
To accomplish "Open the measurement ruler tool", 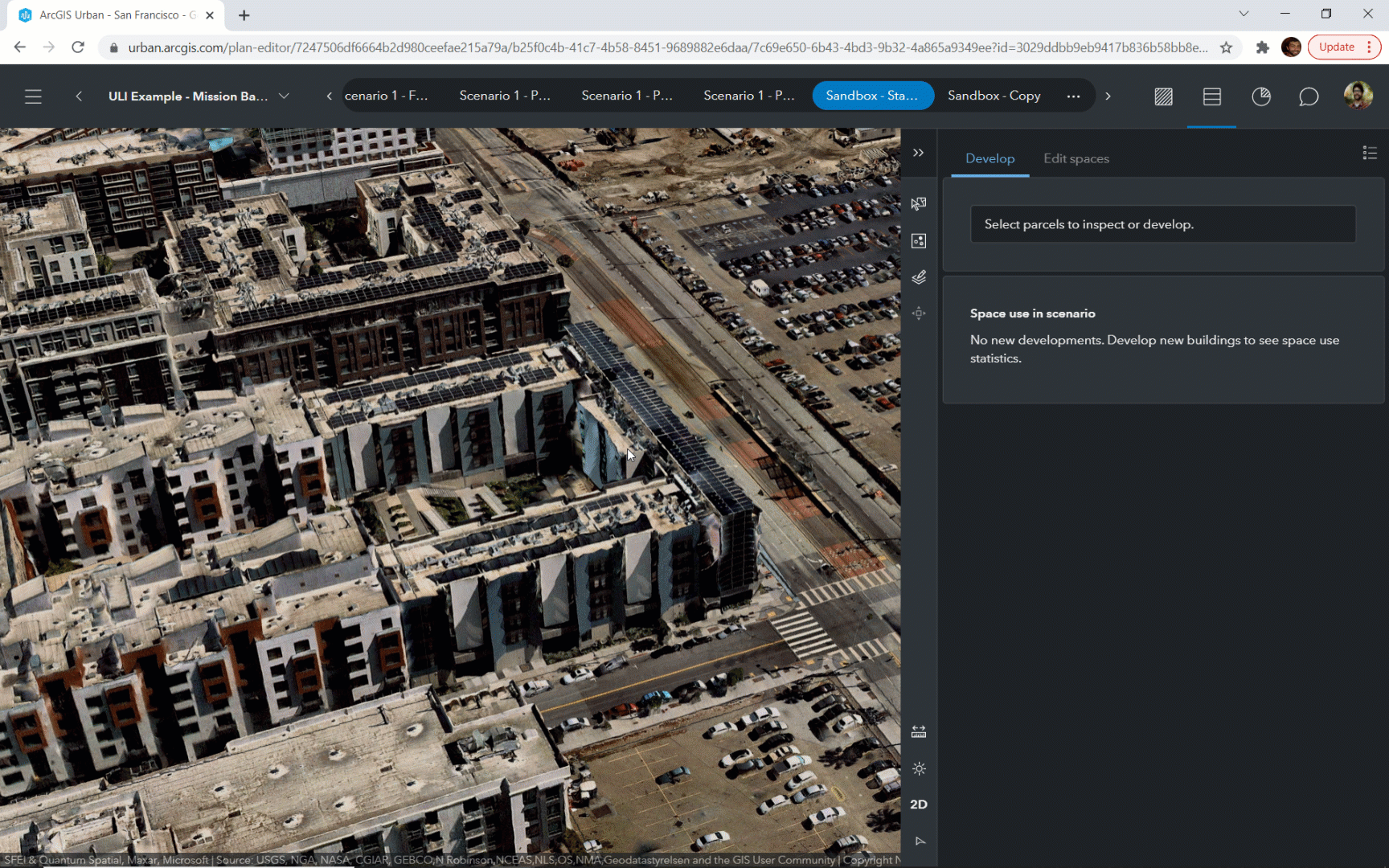I will click(919, 731).
